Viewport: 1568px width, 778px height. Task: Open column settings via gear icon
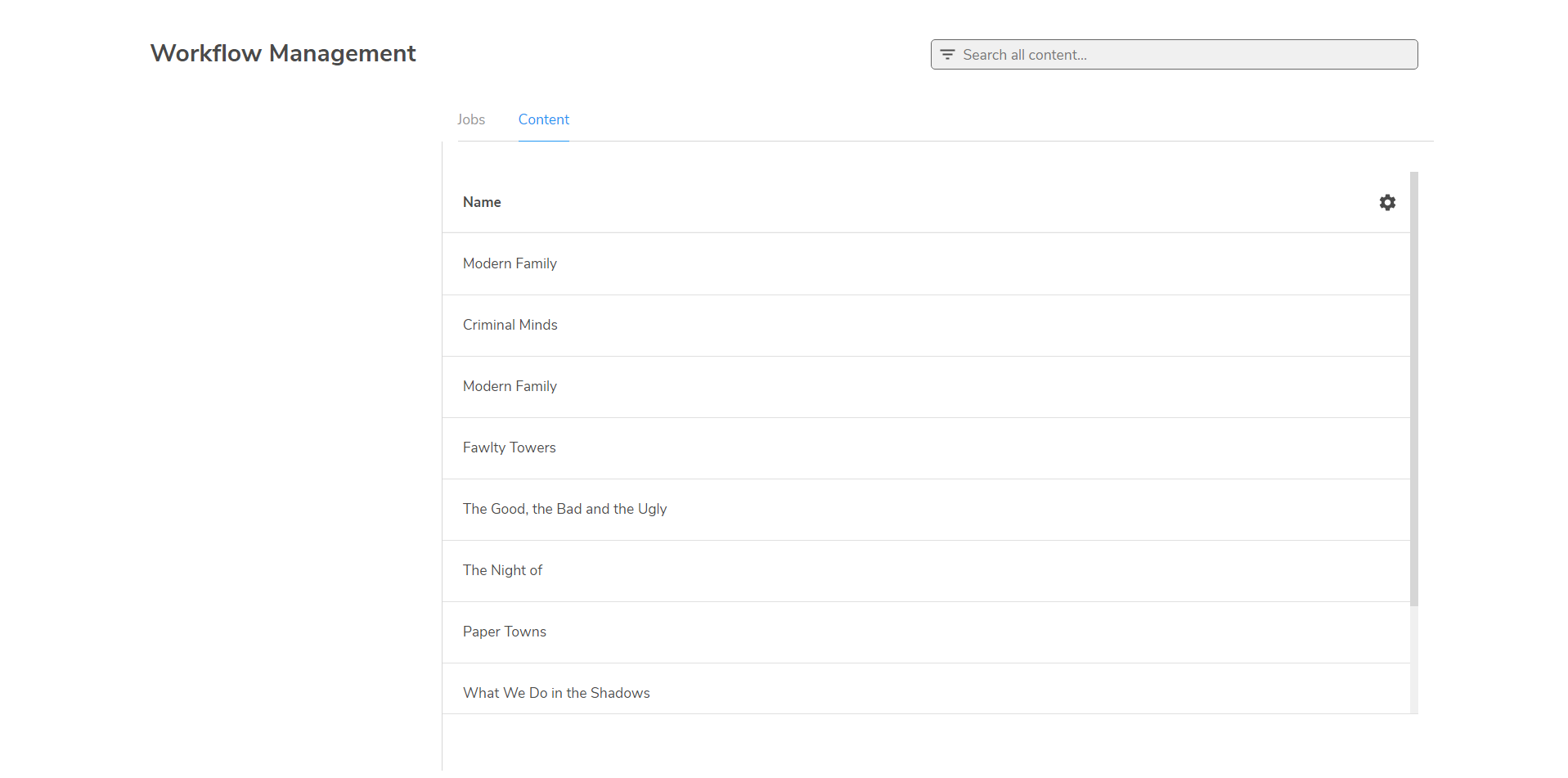click(1387, 202)
